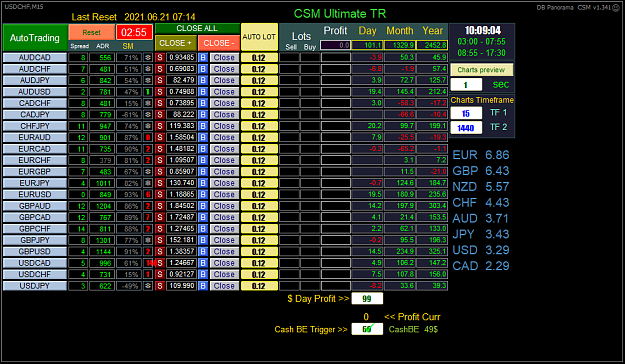Click the GBP 6.43 currency strength entry
625x364 pixels.
click(x=481, y=171)
